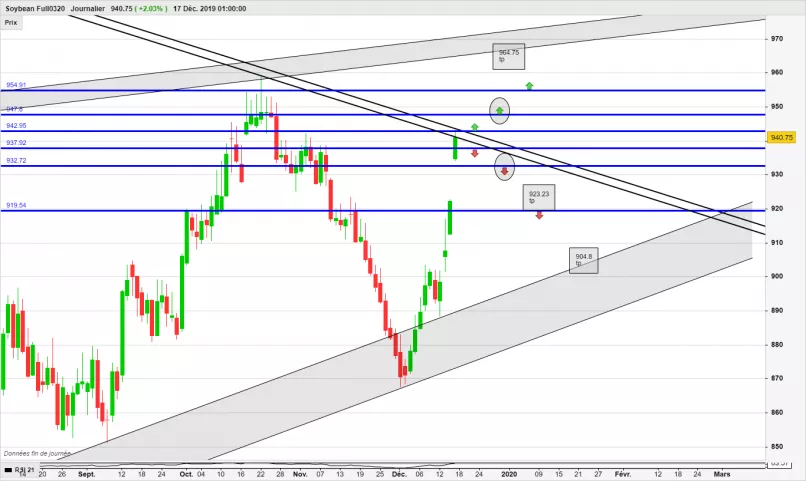Viewport: 806px width, 481px height.
Task: Click the Données fin de journée note
Action: click(37, 454)
